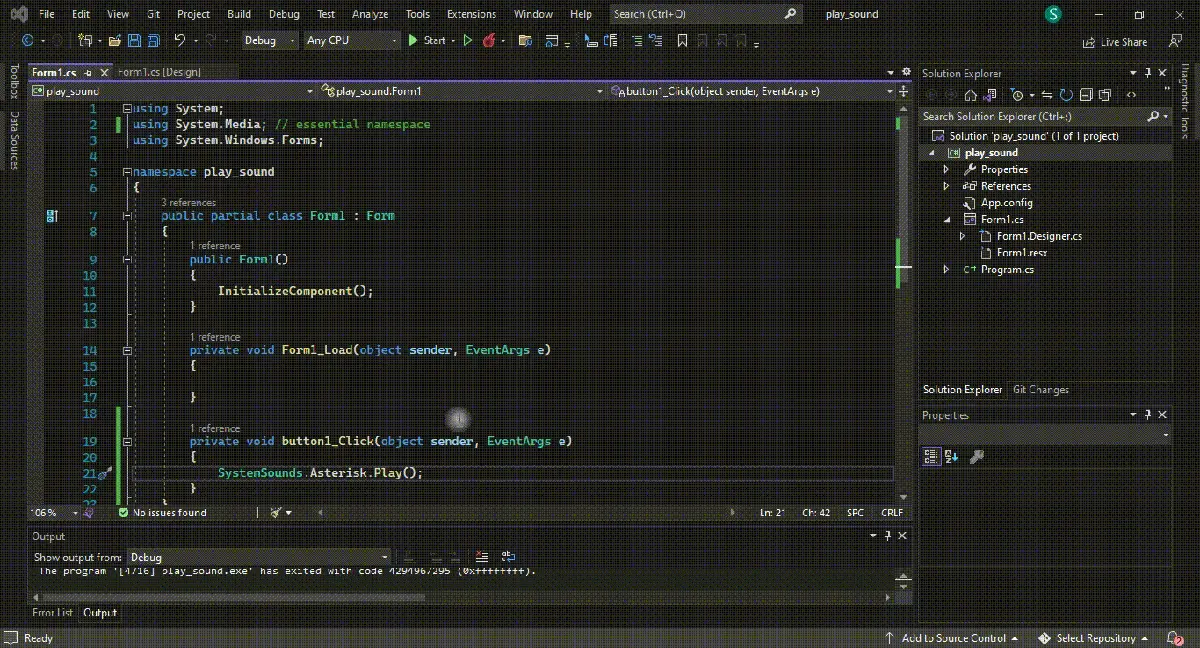The height and width of the screenshot is (648, 1200).
Task: Open the Show output from dropdown
Action: pos(259,557)
